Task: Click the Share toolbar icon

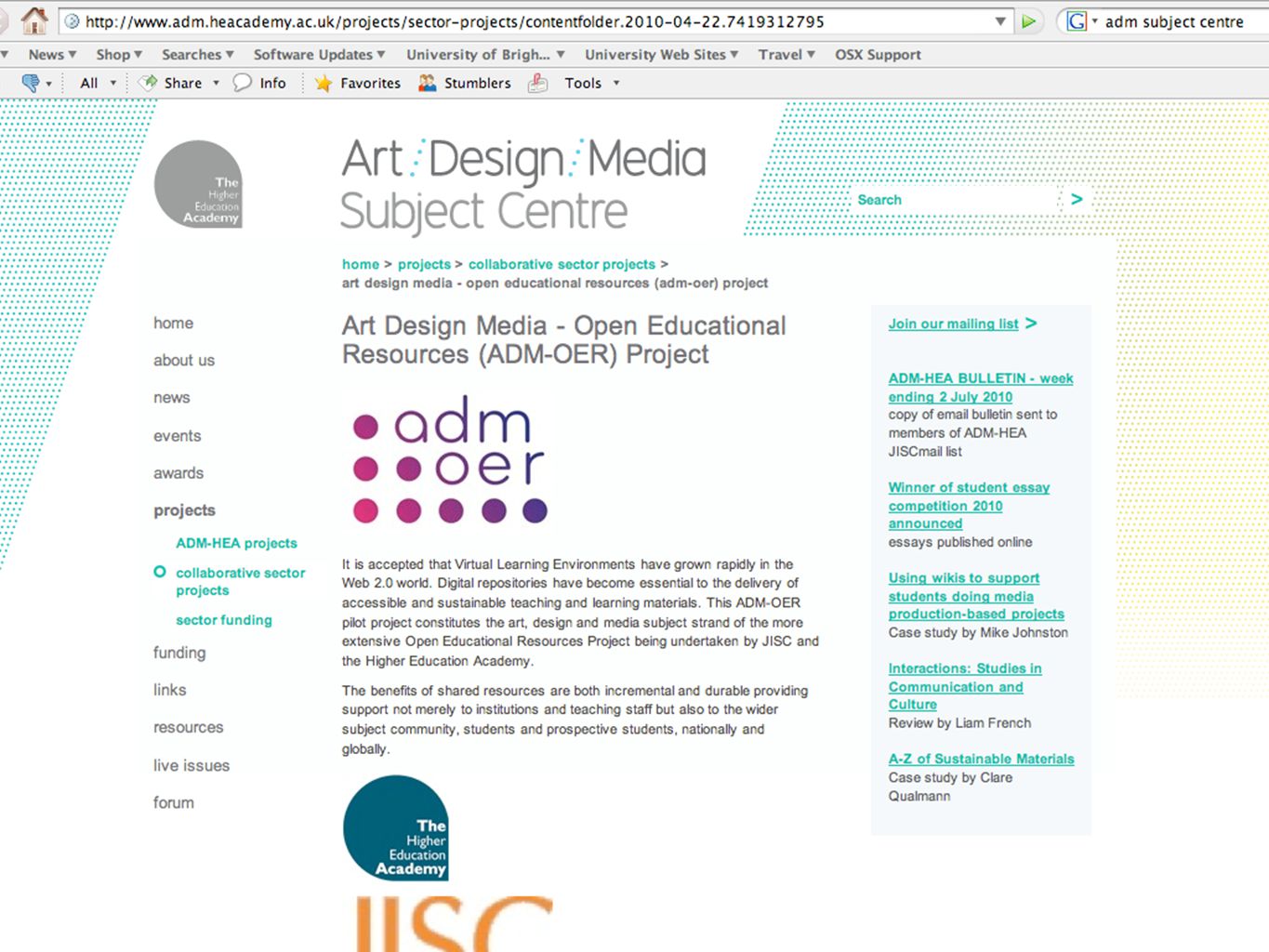Action: [148, 83]
